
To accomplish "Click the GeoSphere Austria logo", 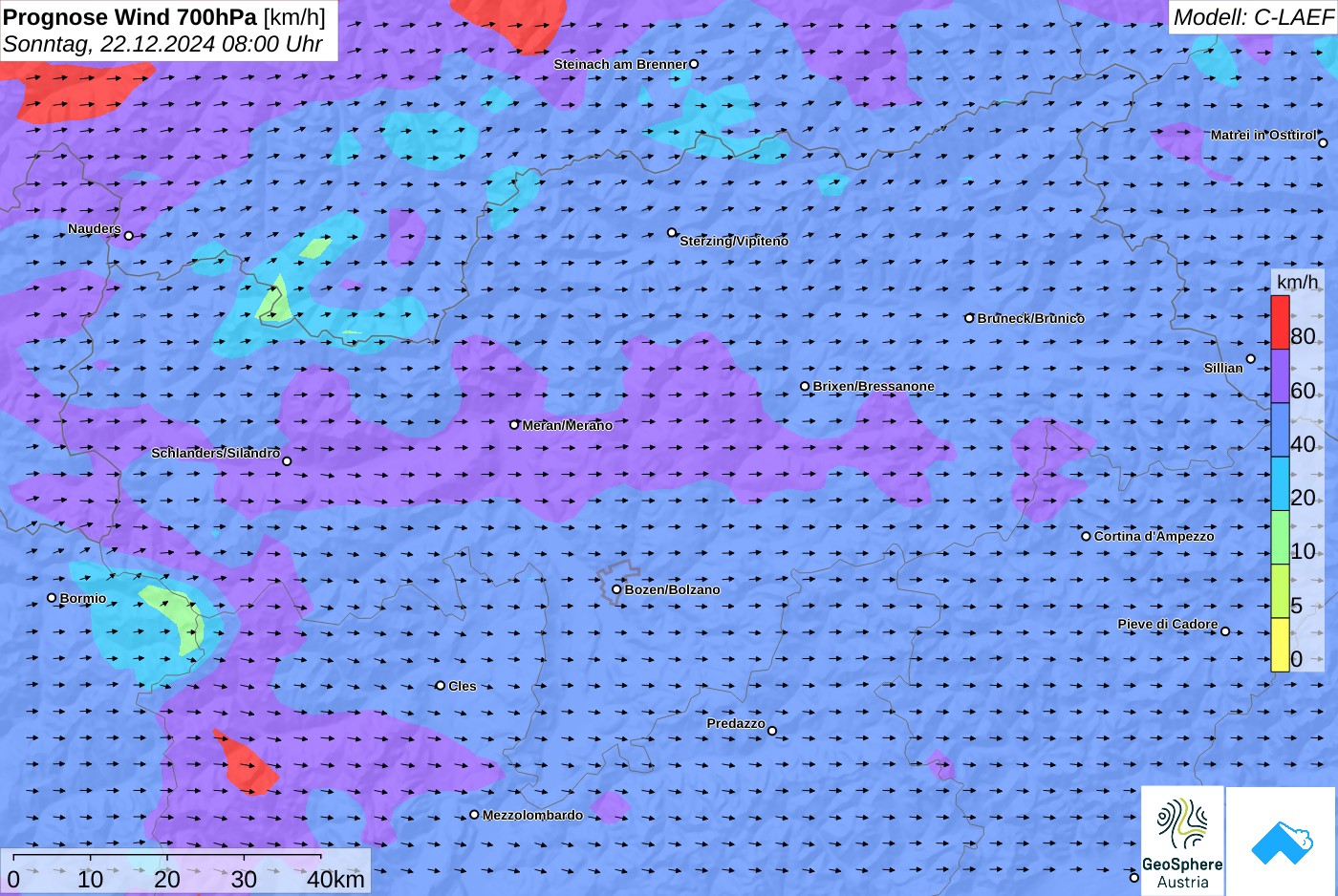I will pos(1182,841).
